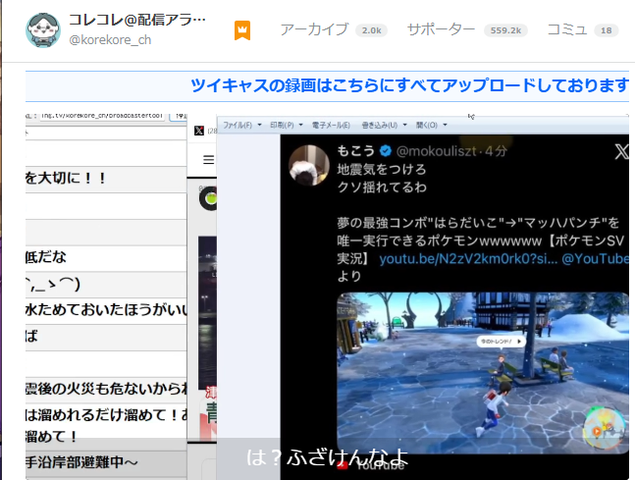Screen dimensions: 635x480
Task: Open the @mokouliszt handle
Action: pyautogui.click(x=437, y=151)
